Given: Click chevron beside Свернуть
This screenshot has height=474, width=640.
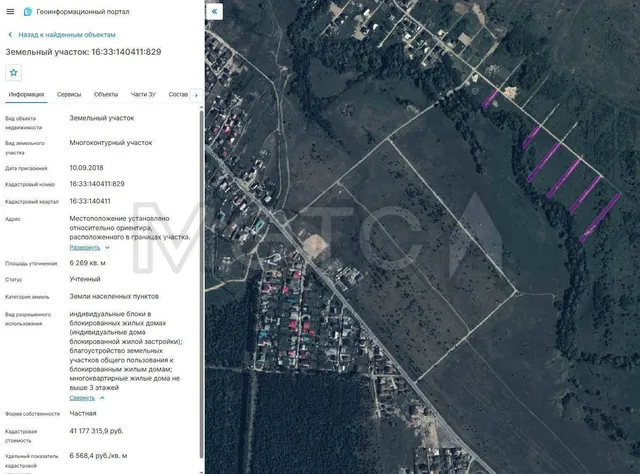Looking at the screenshot, I should click(x=102, y=398).
